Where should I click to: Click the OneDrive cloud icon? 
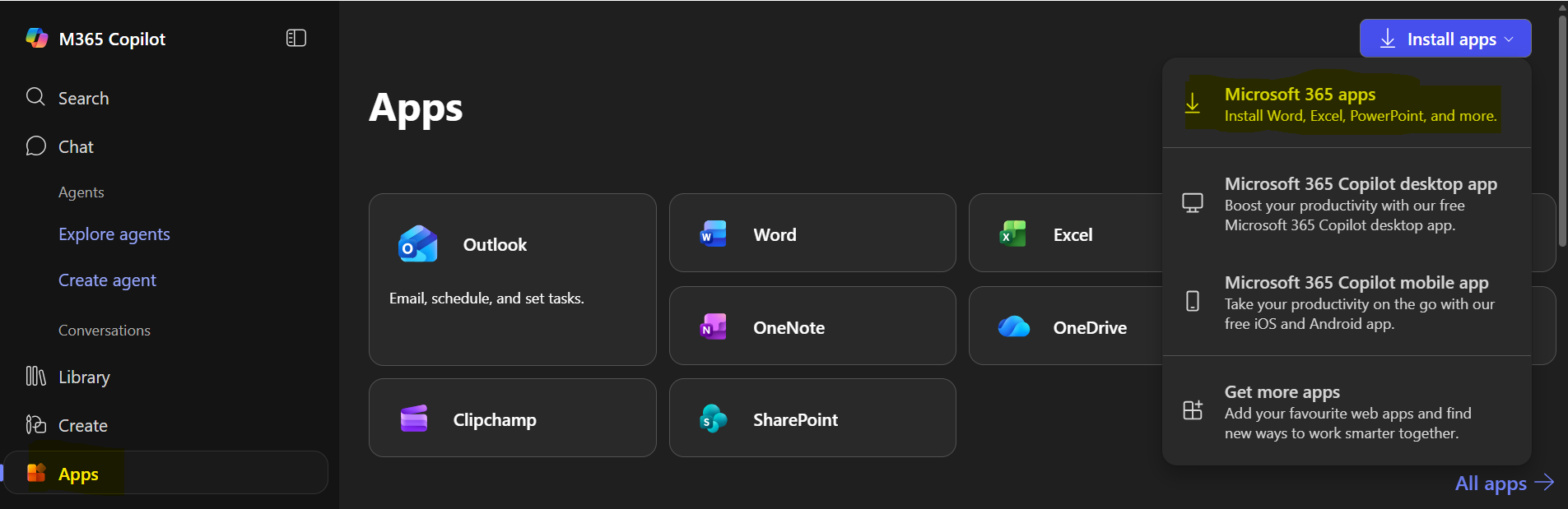click(1013, 327)
